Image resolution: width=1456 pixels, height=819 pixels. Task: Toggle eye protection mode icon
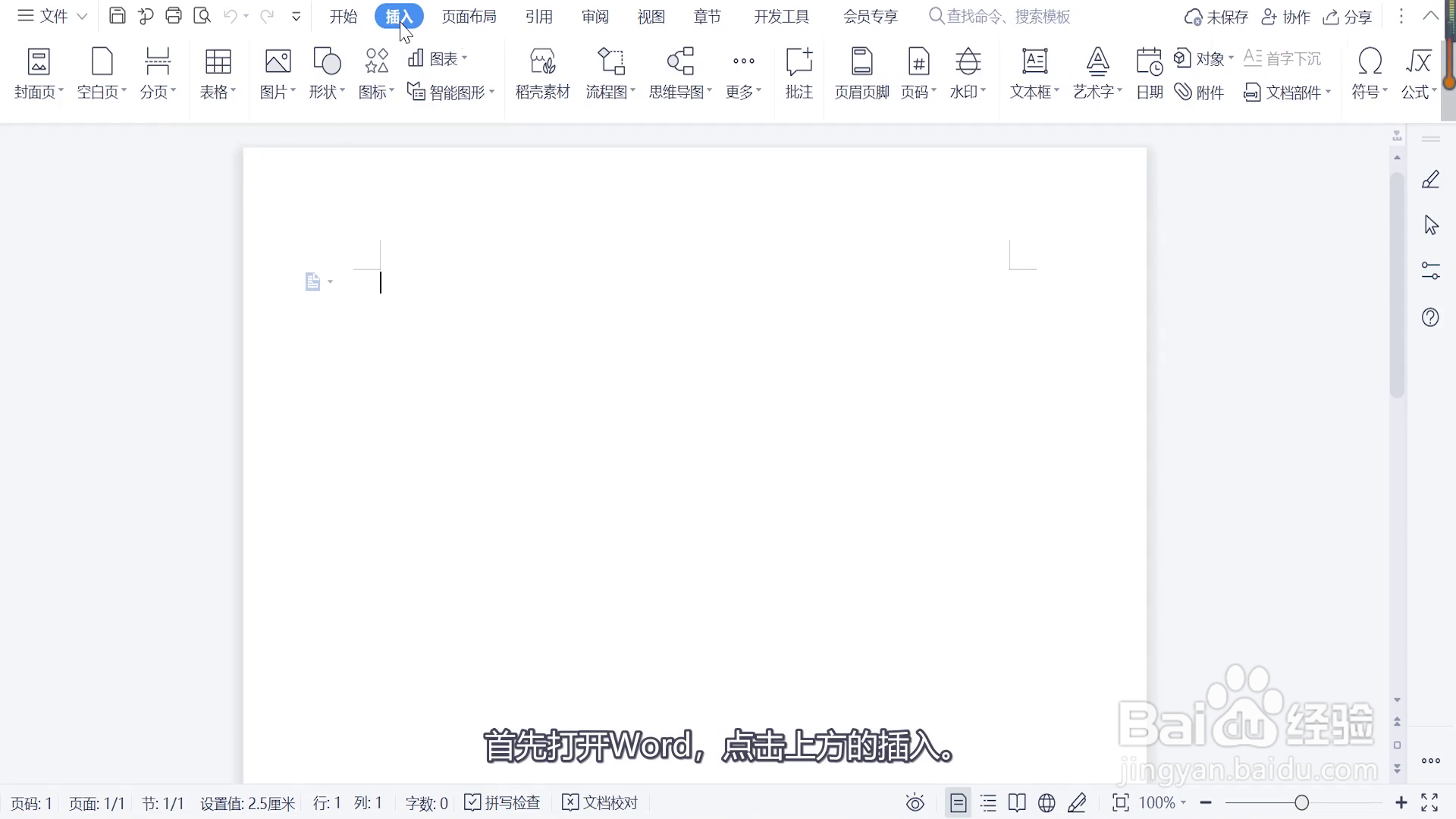tap(915, 802)
